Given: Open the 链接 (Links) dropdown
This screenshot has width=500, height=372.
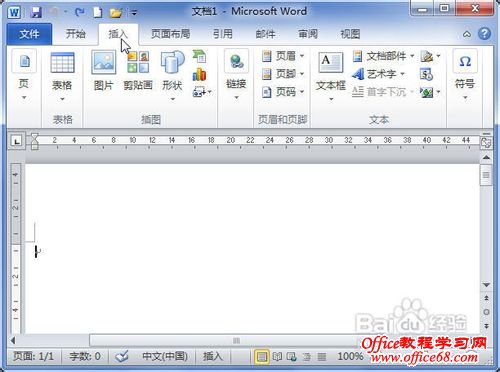Looking at the screenshot, I should pyautogui.click(x=236, y=75).
